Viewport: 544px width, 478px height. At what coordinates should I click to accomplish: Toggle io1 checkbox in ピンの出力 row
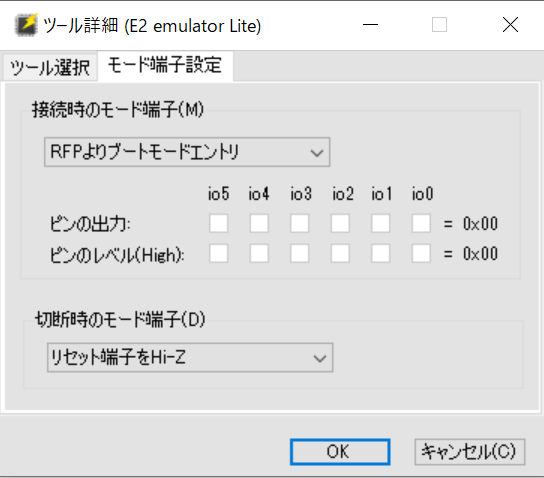(x=381, y=223)
